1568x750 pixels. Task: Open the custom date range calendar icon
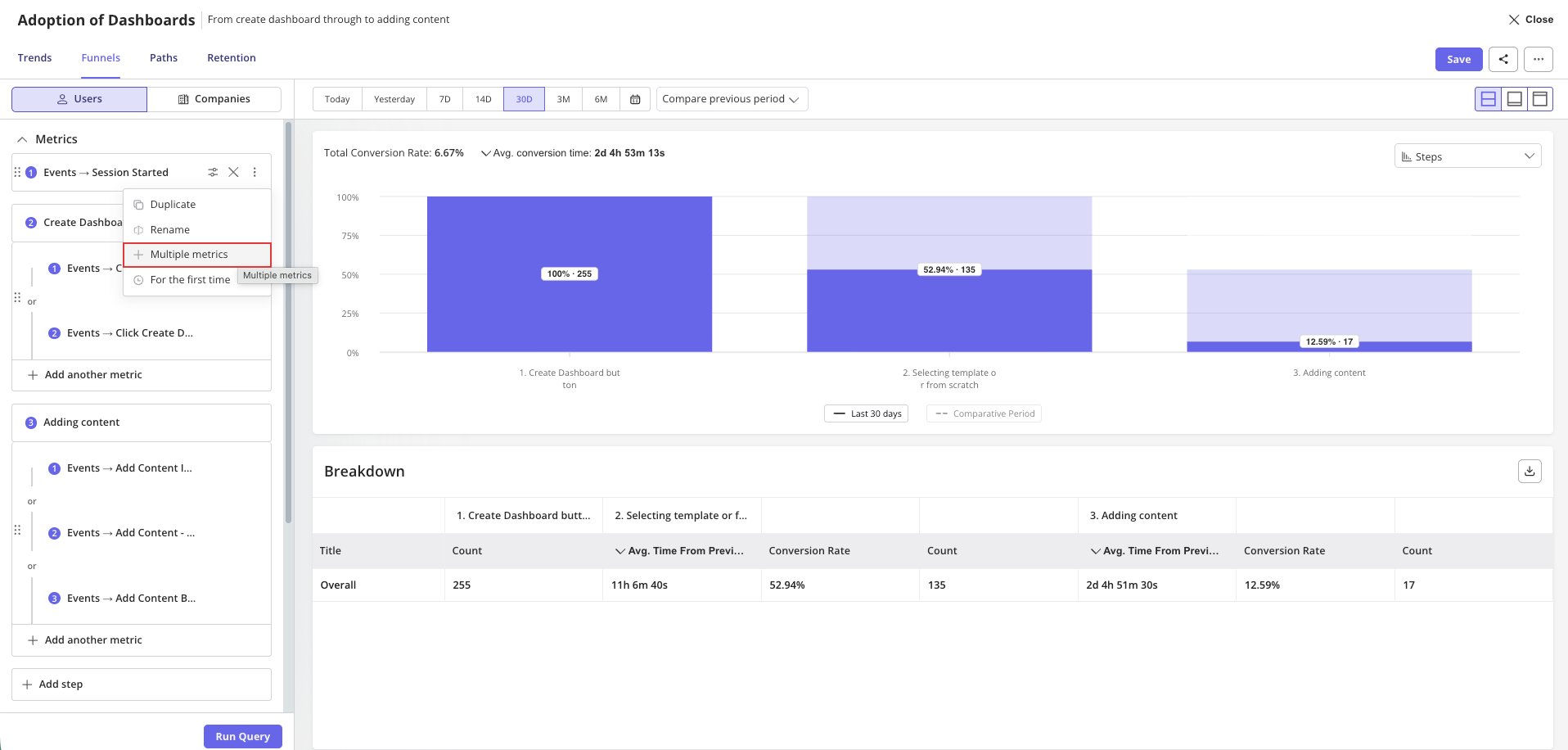click(635, 99)
